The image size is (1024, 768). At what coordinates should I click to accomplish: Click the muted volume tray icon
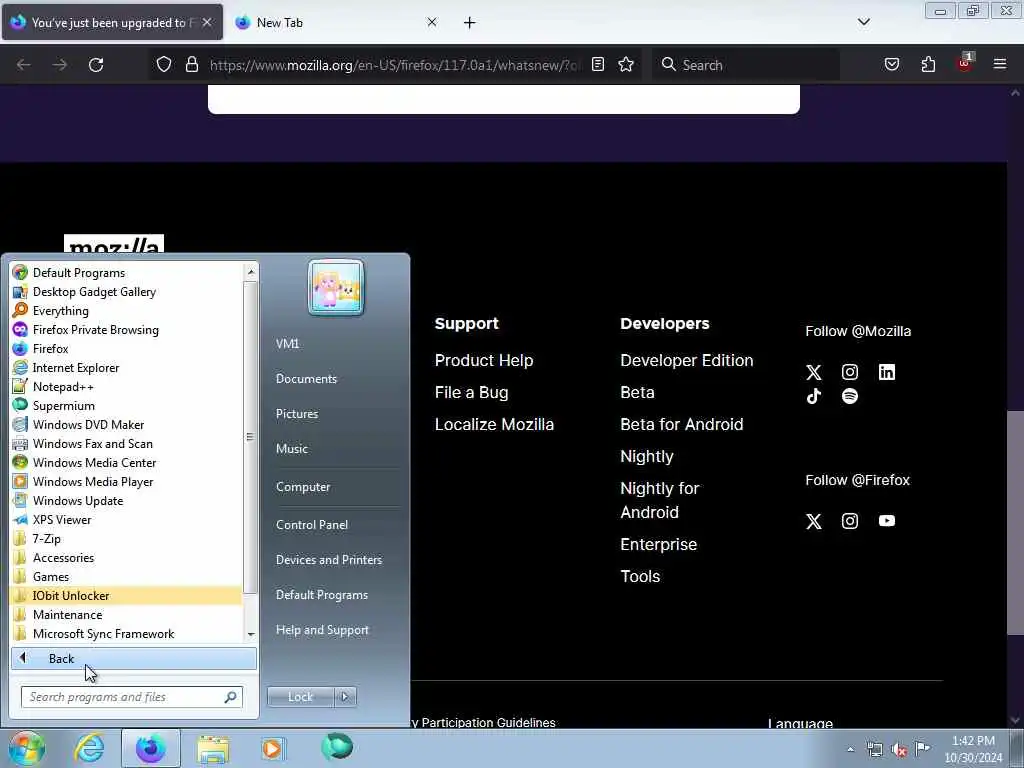(899, 749)
